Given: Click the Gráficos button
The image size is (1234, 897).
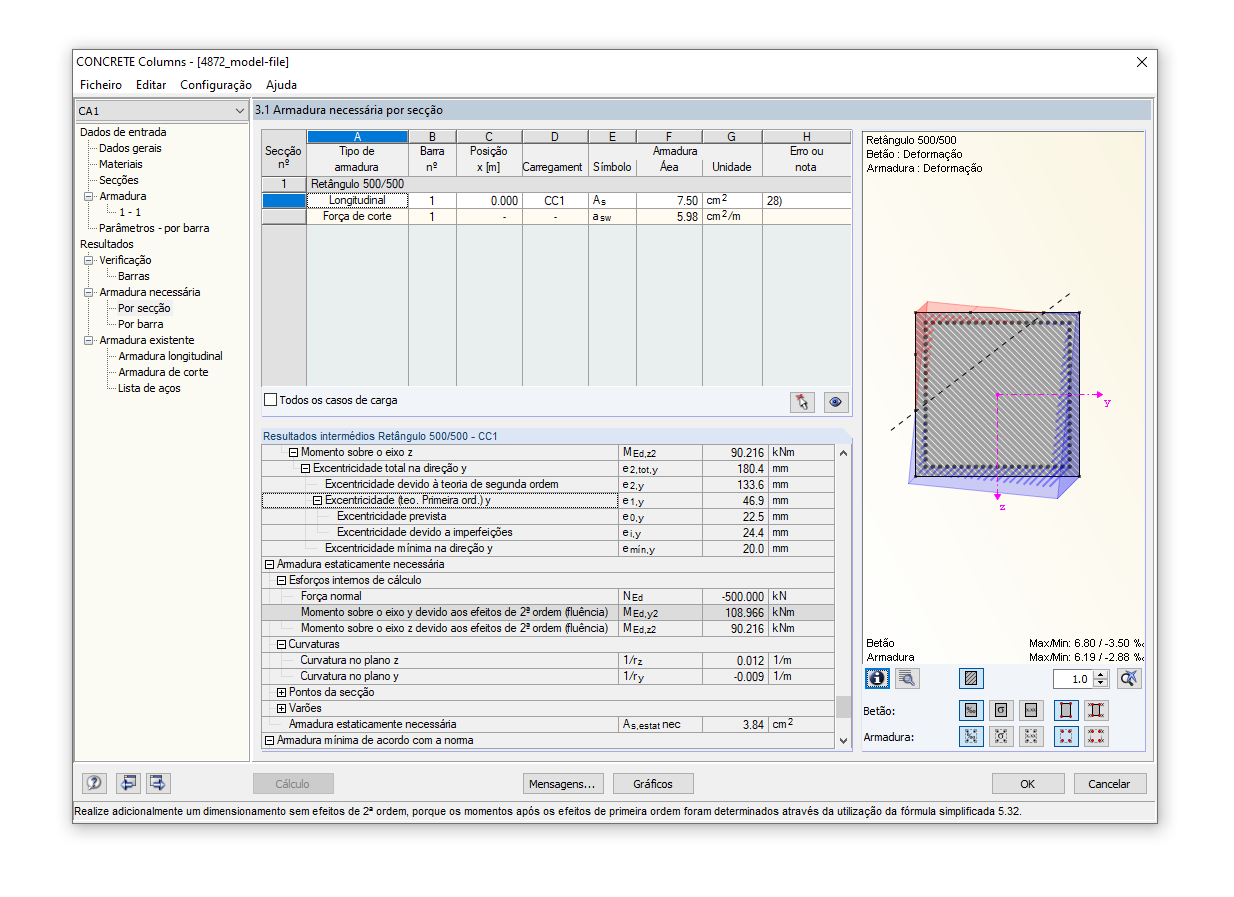Looking at the screenshot, I should pos(653,784).
